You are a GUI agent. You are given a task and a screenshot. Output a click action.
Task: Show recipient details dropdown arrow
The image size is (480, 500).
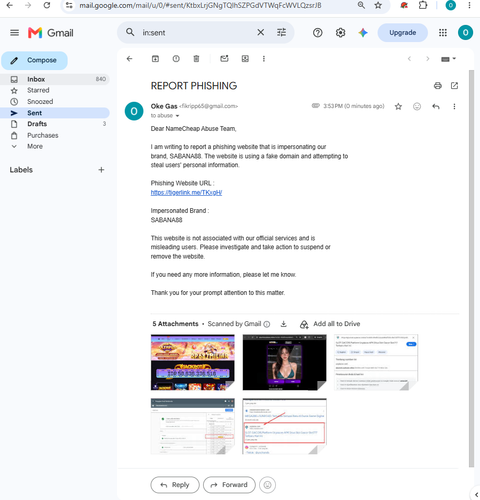[x=177, y=116]
